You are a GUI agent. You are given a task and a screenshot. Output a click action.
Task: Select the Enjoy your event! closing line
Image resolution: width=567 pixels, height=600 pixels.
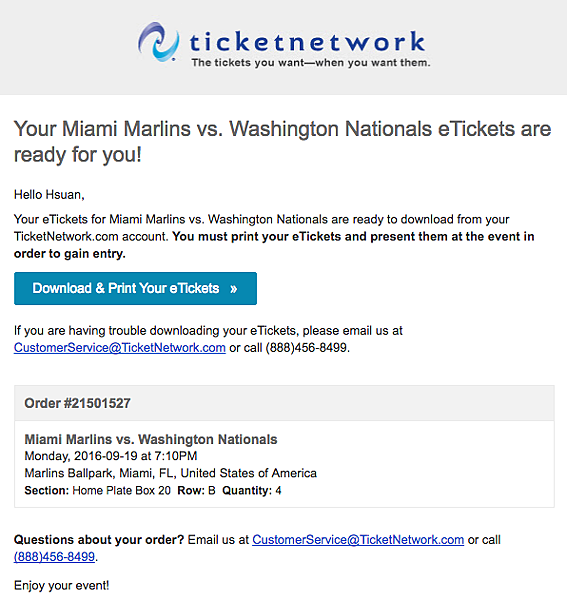pyautogui.click(x=62, y=585)
